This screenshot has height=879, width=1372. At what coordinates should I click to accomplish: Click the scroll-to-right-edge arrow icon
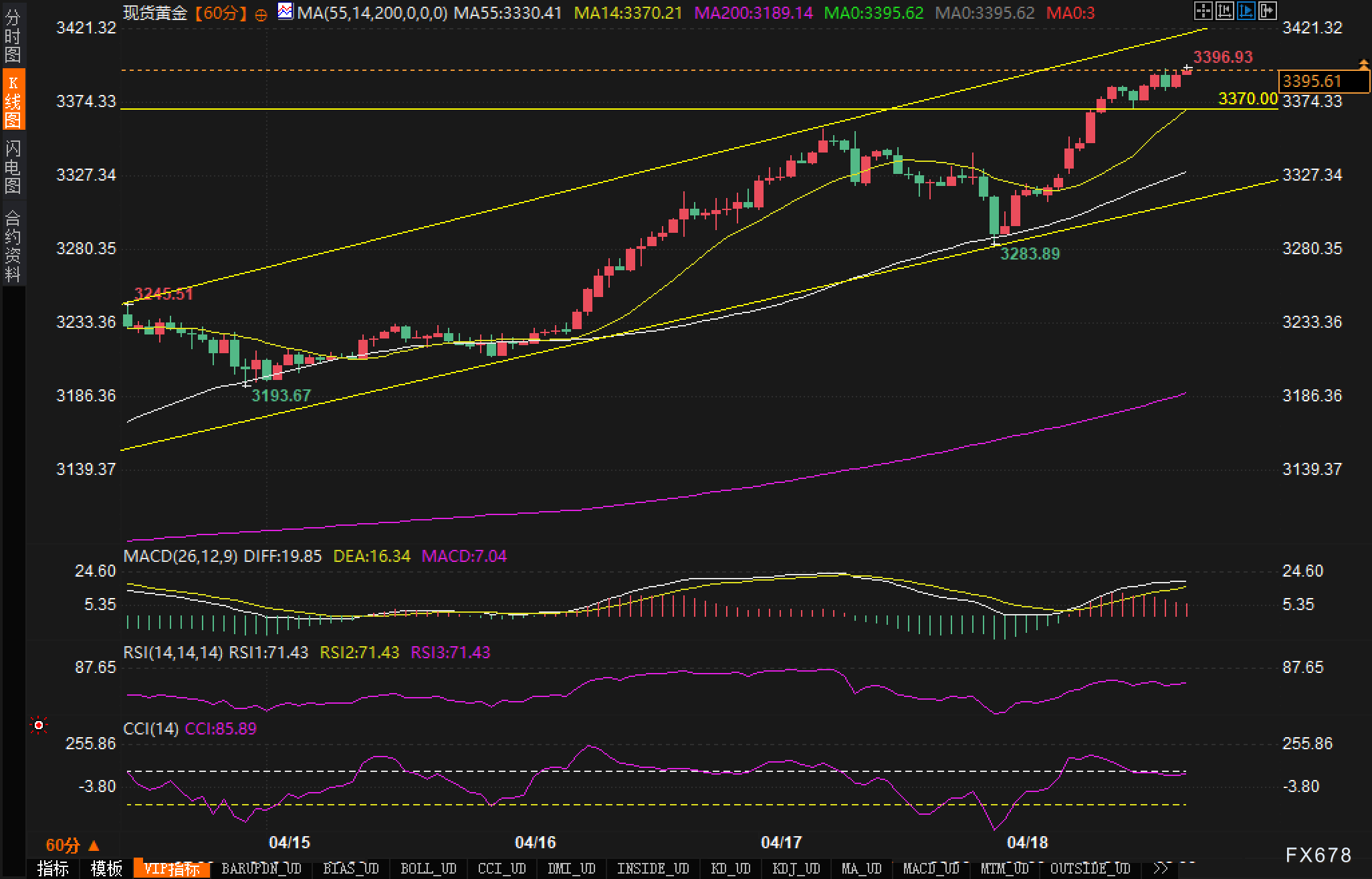[x=1268, y=11]
